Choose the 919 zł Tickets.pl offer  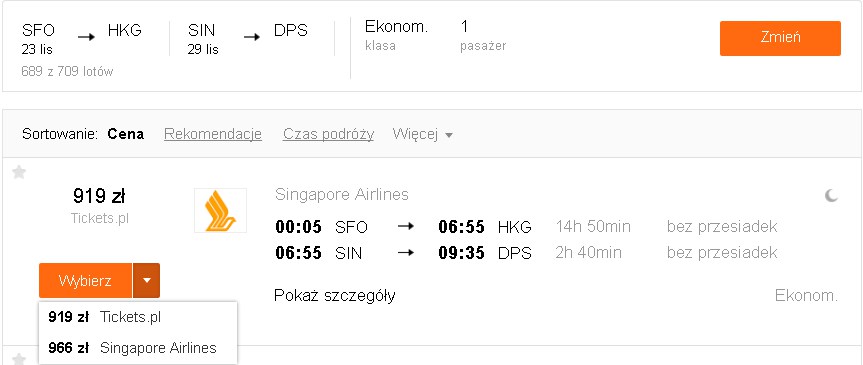(138, 317)
